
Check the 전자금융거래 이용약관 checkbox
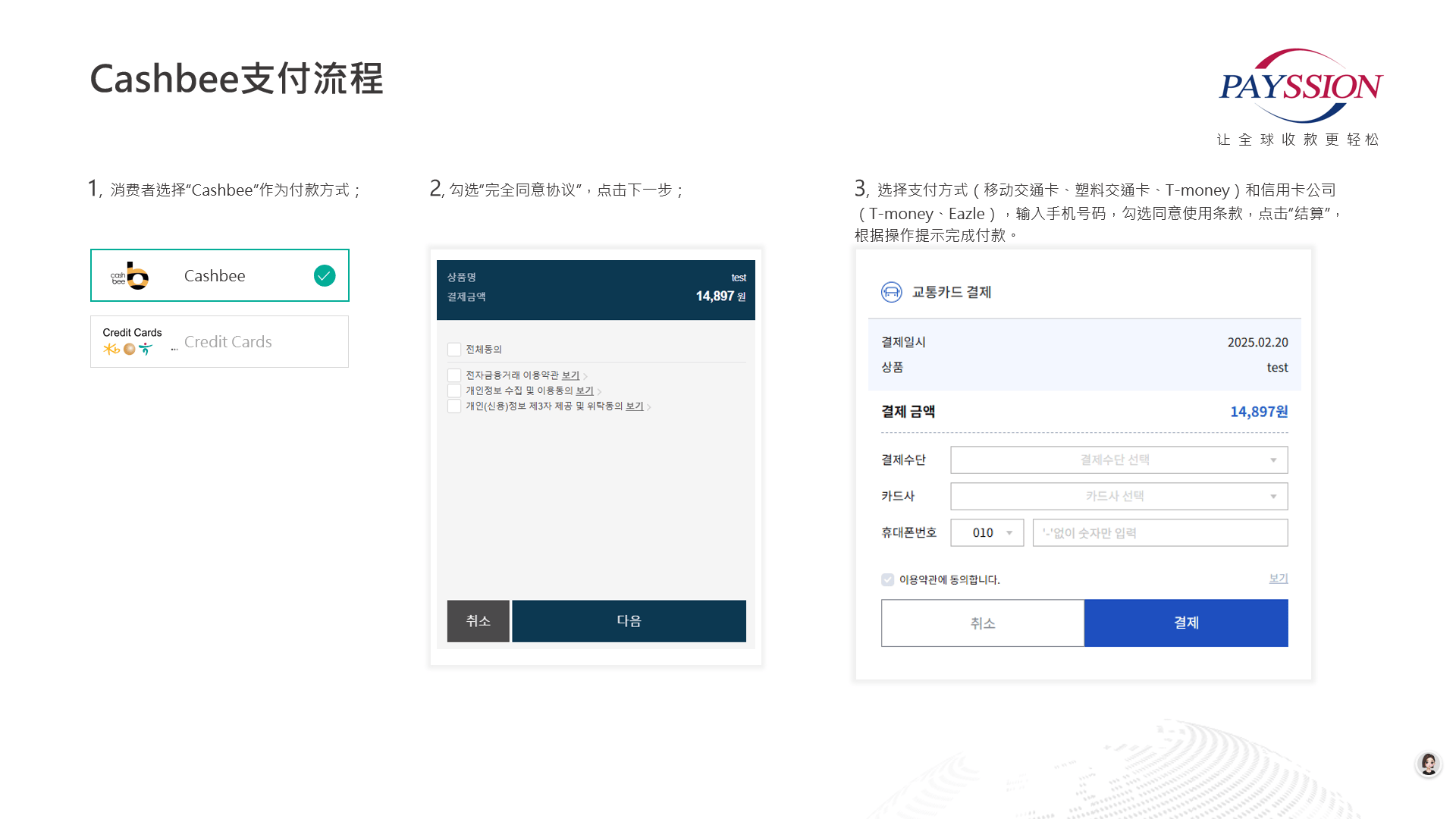point(454,375)
